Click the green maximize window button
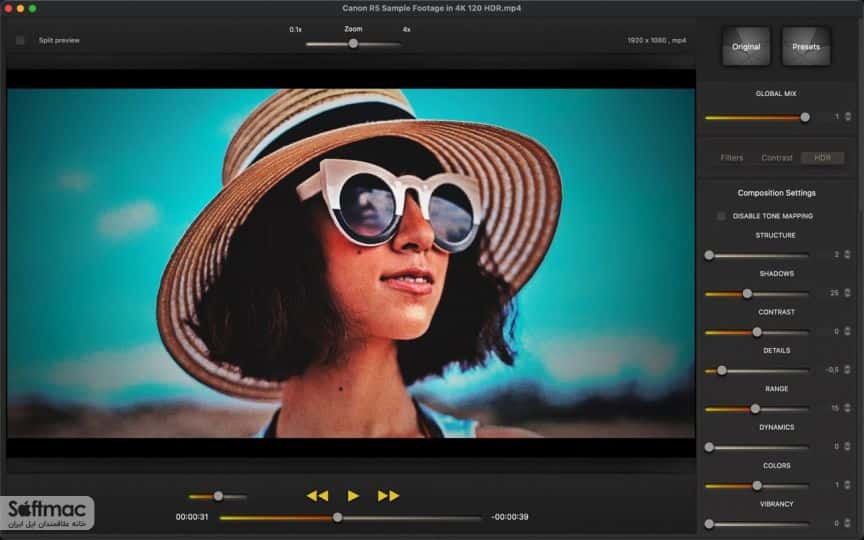Screen dimensions: 864x540 tap(33, 8)
